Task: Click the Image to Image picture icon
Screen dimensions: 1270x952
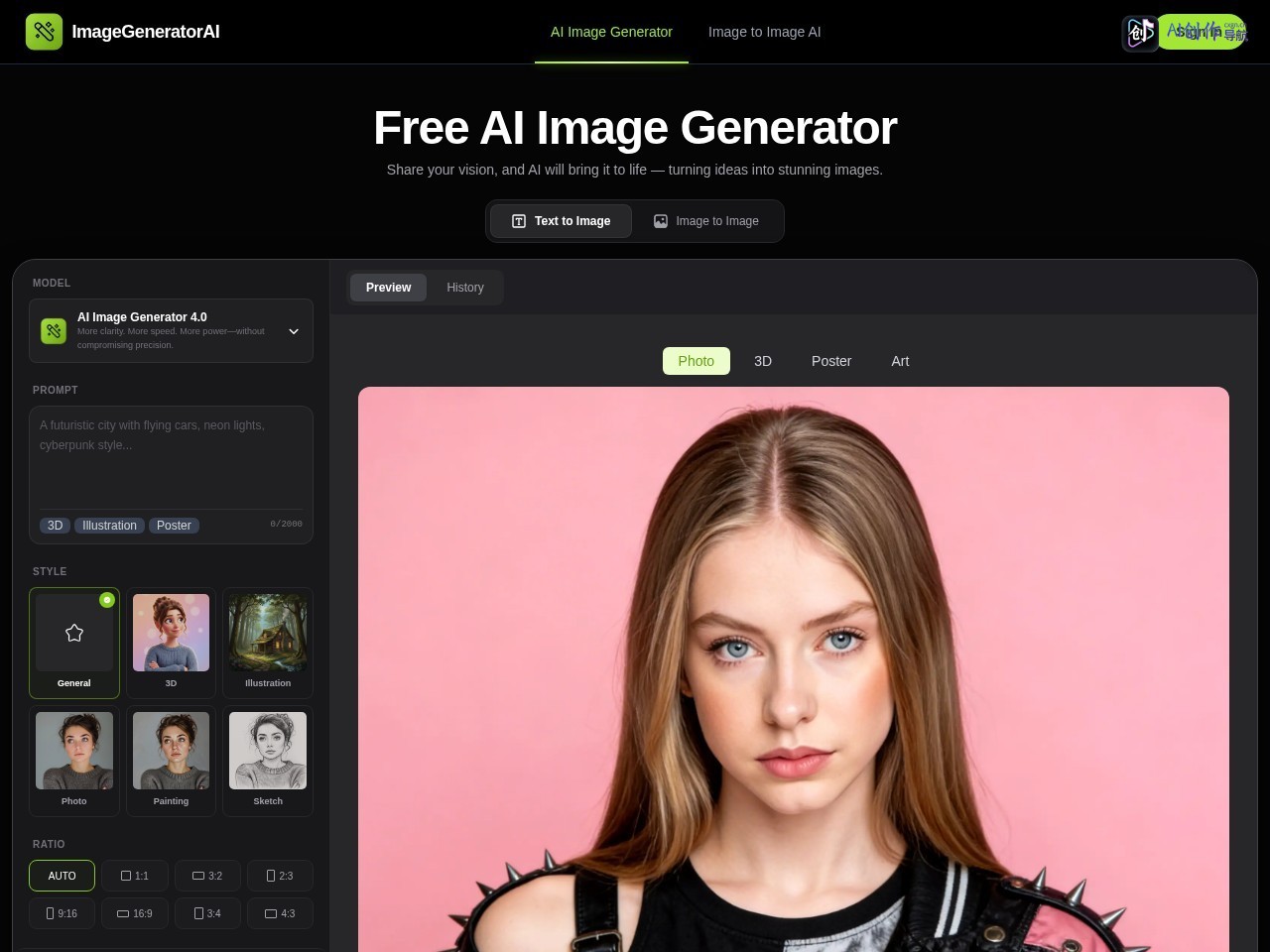Action: click(x=661, y=221)
